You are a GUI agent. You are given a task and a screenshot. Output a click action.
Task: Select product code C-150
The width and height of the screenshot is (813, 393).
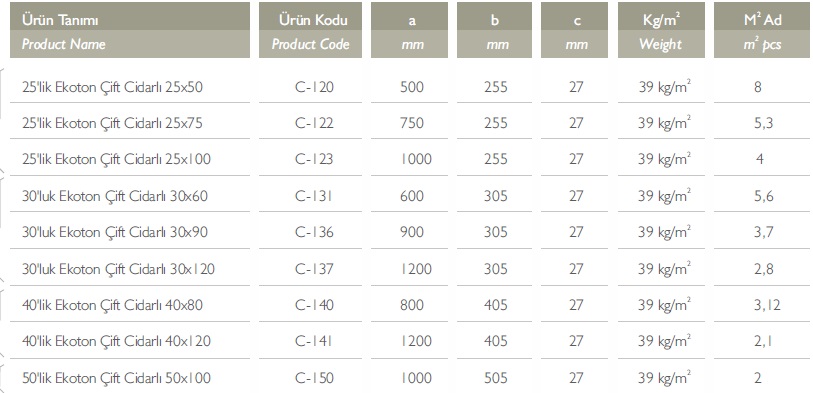pyautogui.click(x=314, y=378)
